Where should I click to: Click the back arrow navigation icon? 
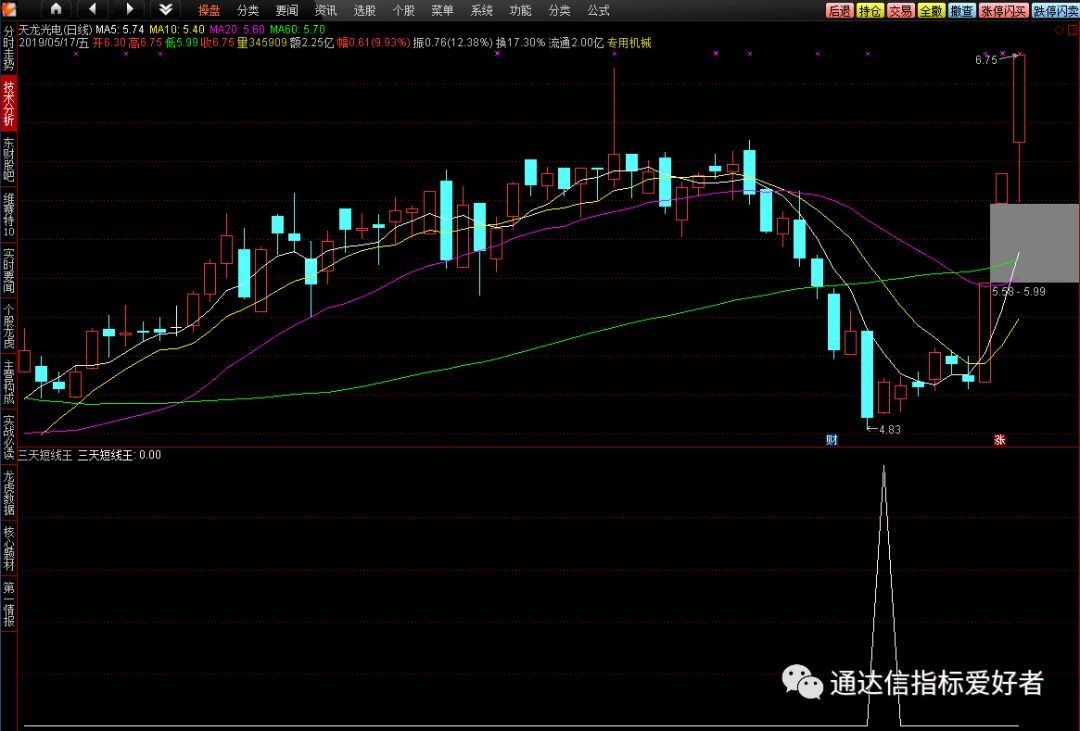(x=93, y=9)
